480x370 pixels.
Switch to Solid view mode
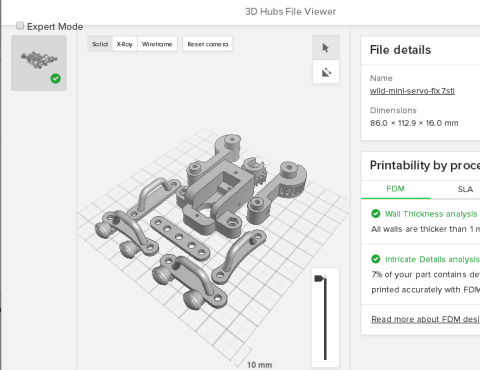[100, 44]
